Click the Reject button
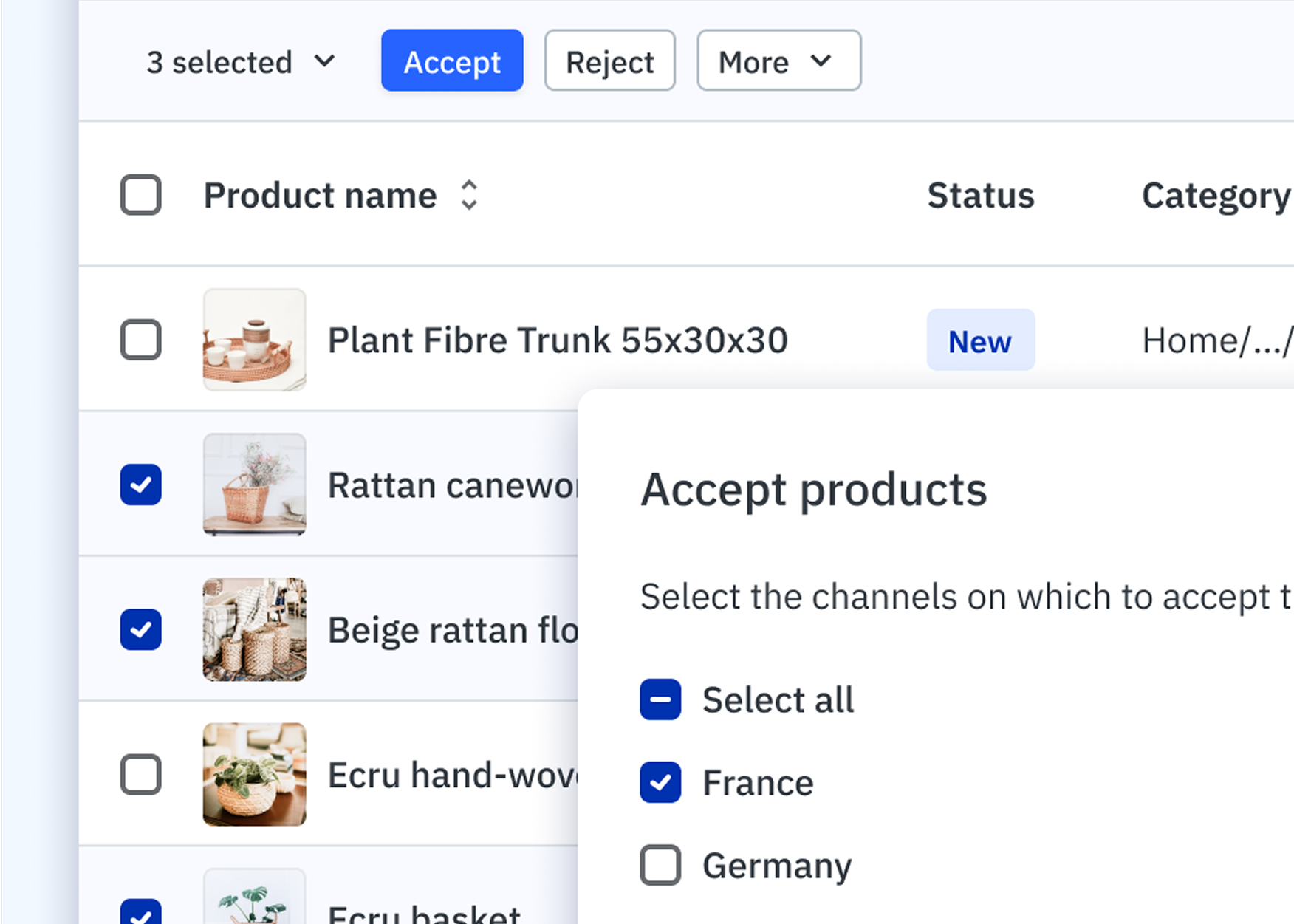1294x924 pixels. [609, 61]
